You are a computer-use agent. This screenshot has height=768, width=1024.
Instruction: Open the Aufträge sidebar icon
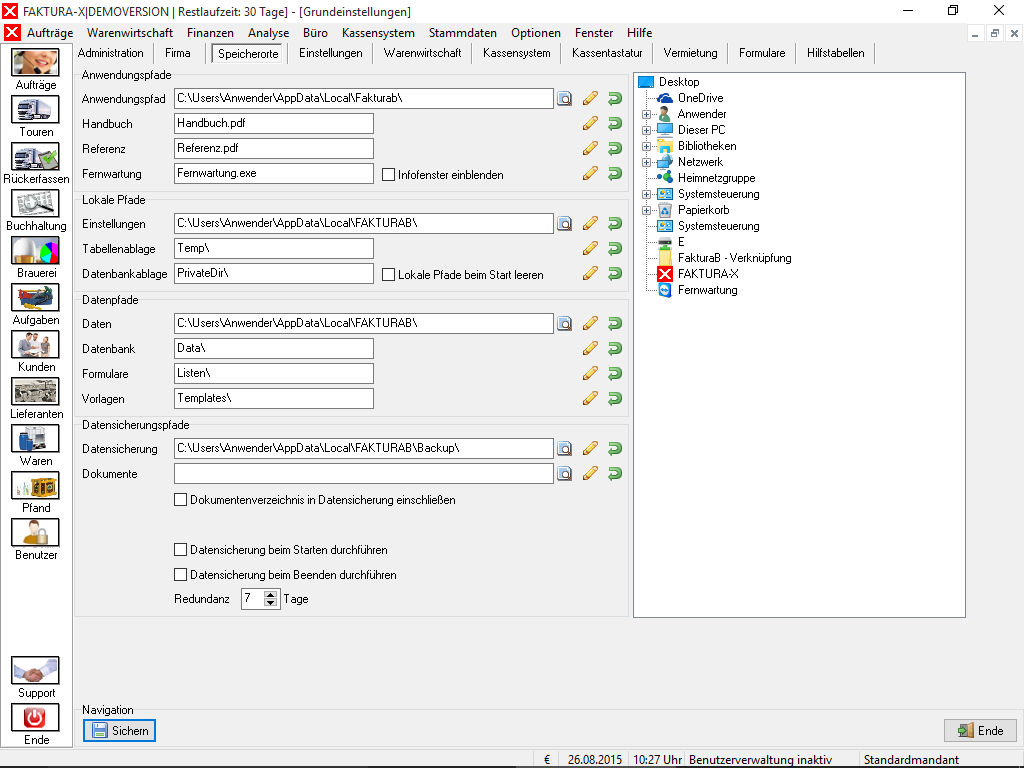click(x=35, y=62)
